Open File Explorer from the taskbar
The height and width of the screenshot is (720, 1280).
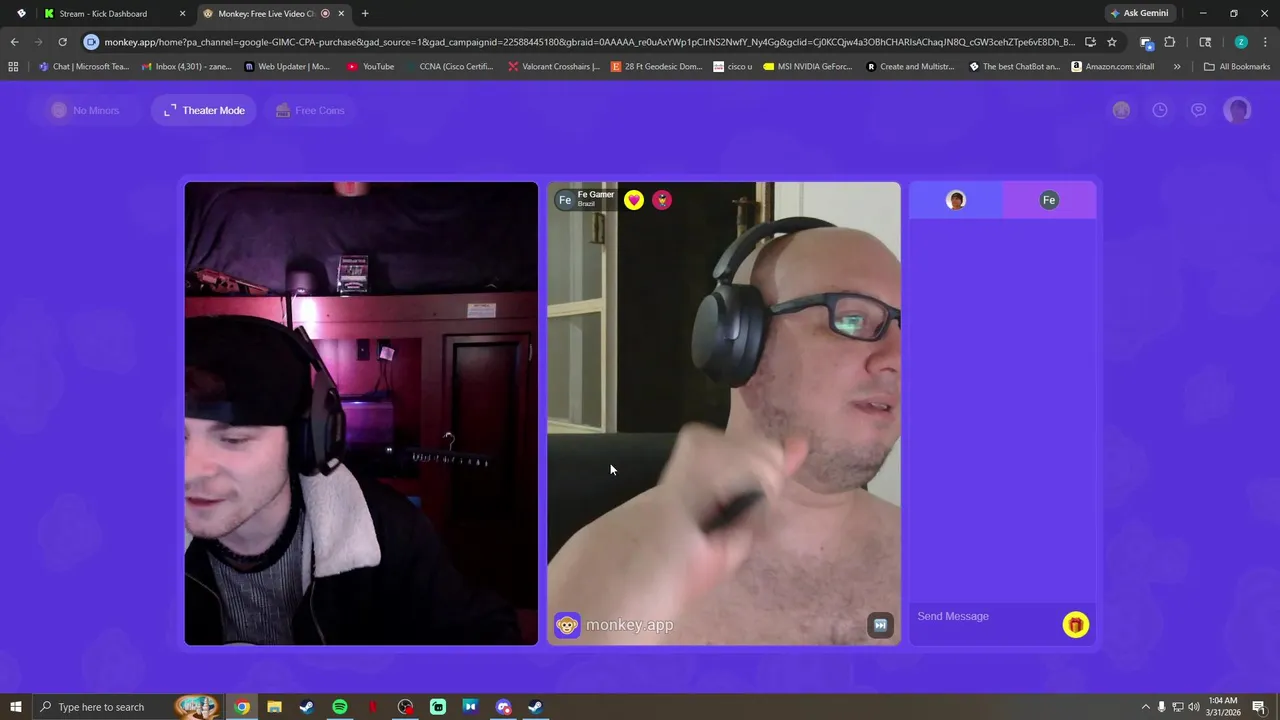[x=274, y=707]
